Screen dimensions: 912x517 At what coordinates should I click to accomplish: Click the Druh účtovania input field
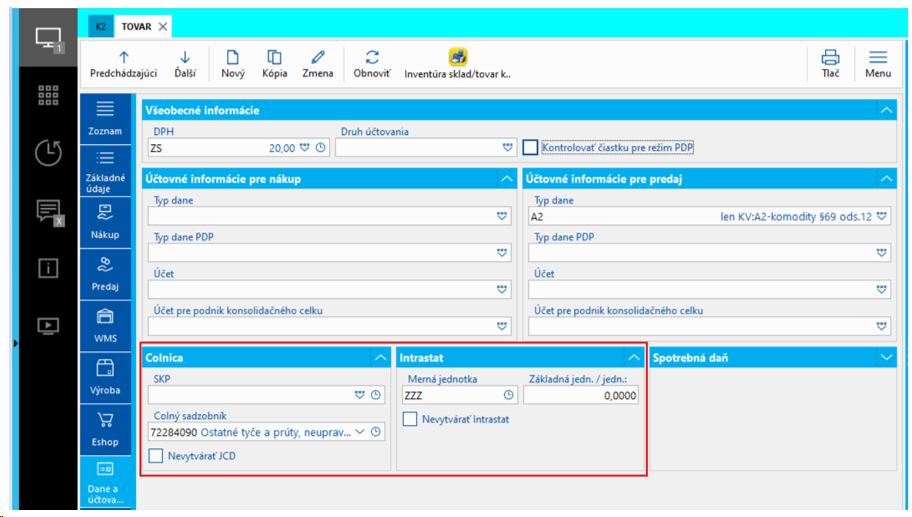click(426, 148)
